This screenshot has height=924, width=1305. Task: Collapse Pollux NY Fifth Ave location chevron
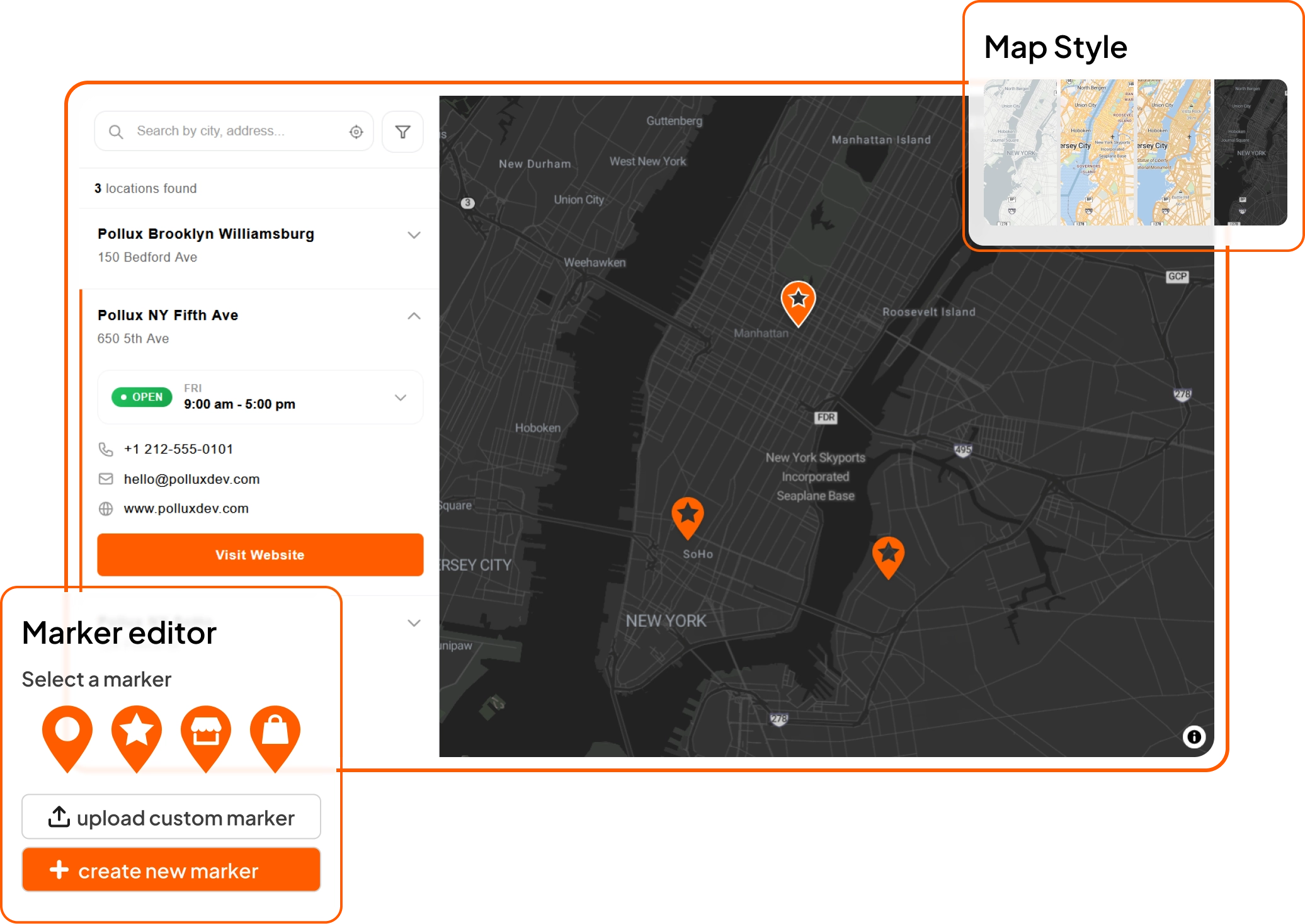point(414,316)
